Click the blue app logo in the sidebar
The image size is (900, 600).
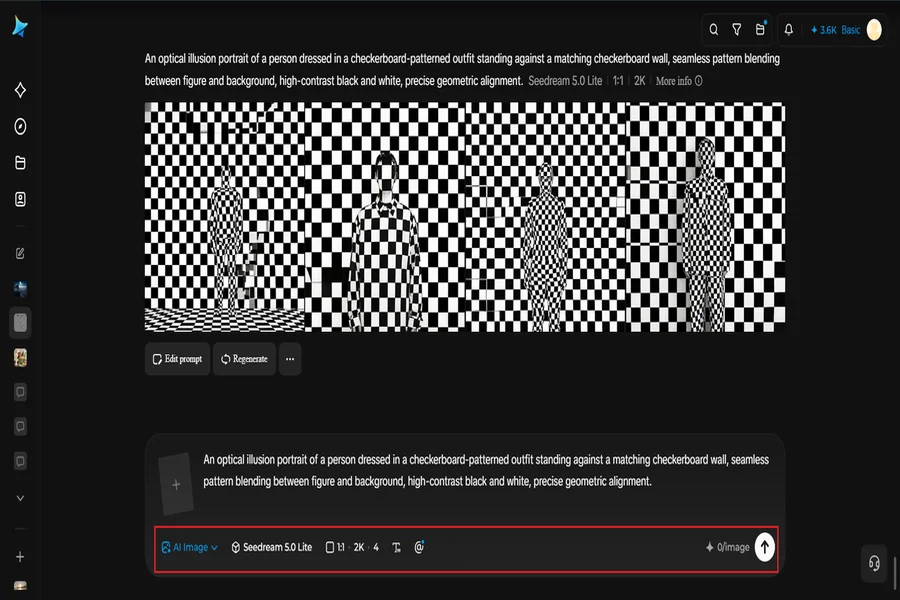point(20,26)
